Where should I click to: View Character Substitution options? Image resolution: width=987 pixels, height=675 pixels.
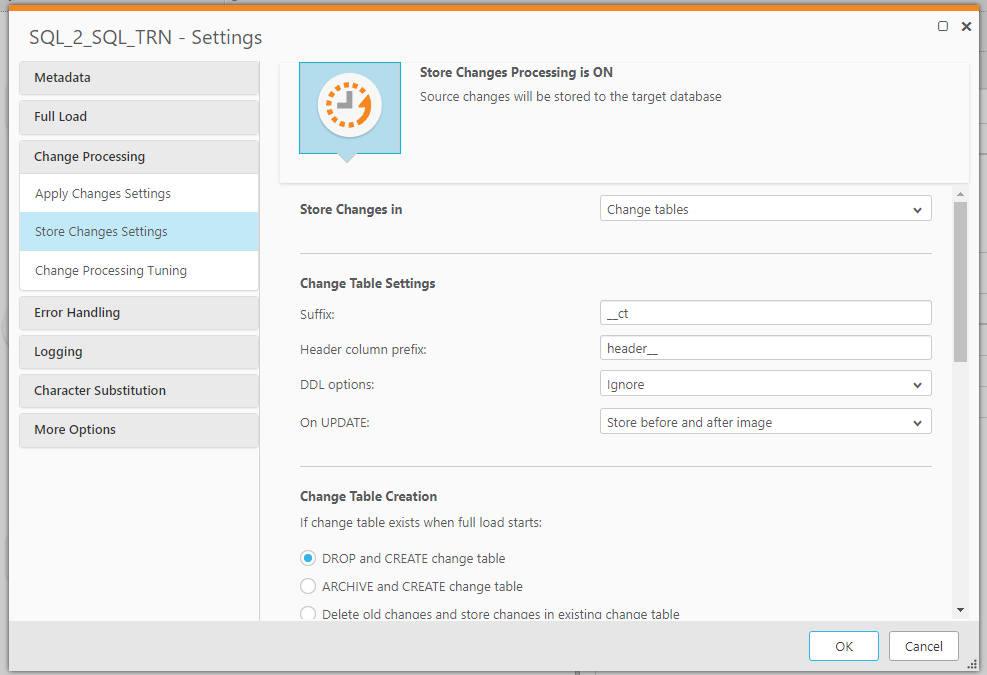click(x=138, y=391)
